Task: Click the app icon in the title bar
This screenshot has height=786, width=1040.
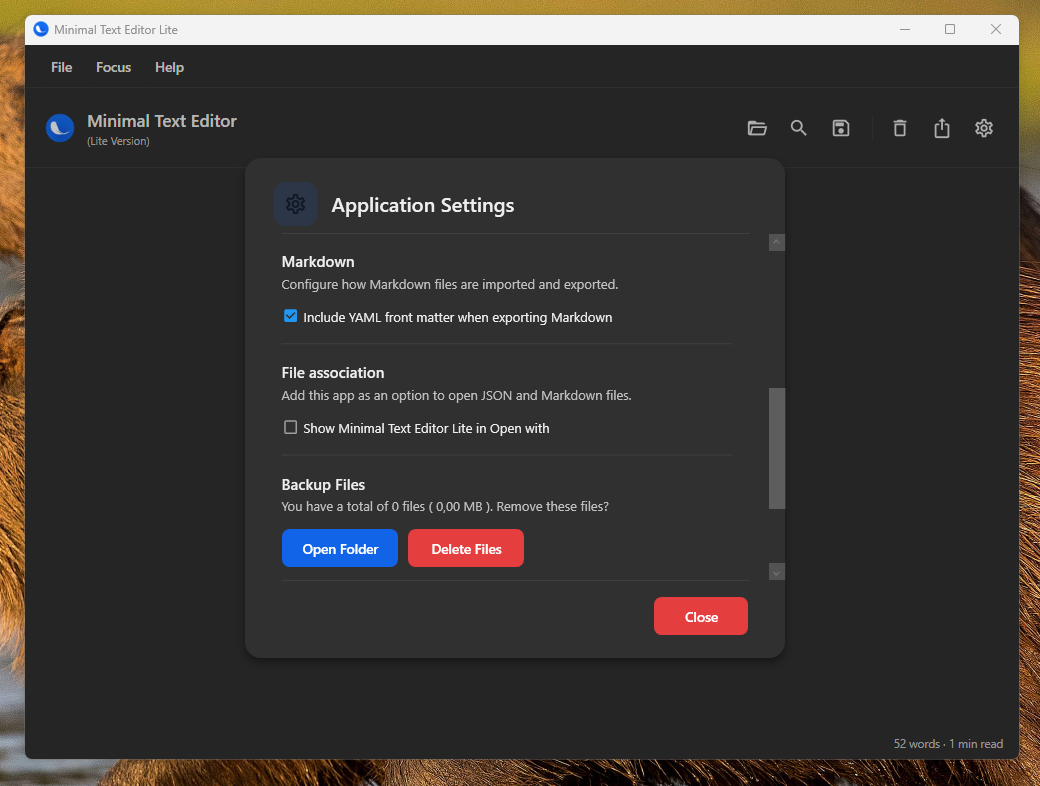Action: 41,29
